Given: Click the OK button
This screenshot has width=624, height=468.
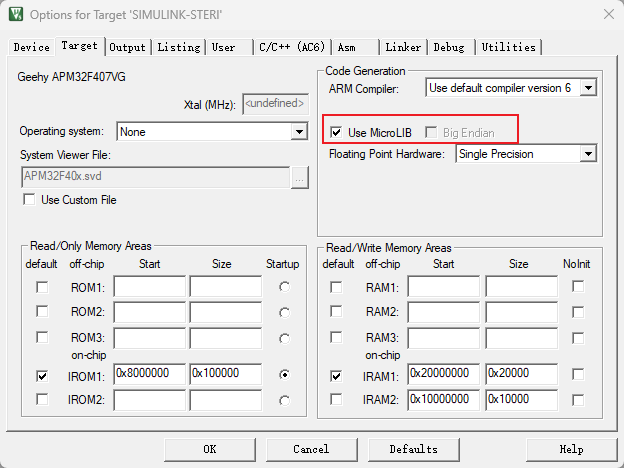Looking at the screenshot, I should [210, 449].
